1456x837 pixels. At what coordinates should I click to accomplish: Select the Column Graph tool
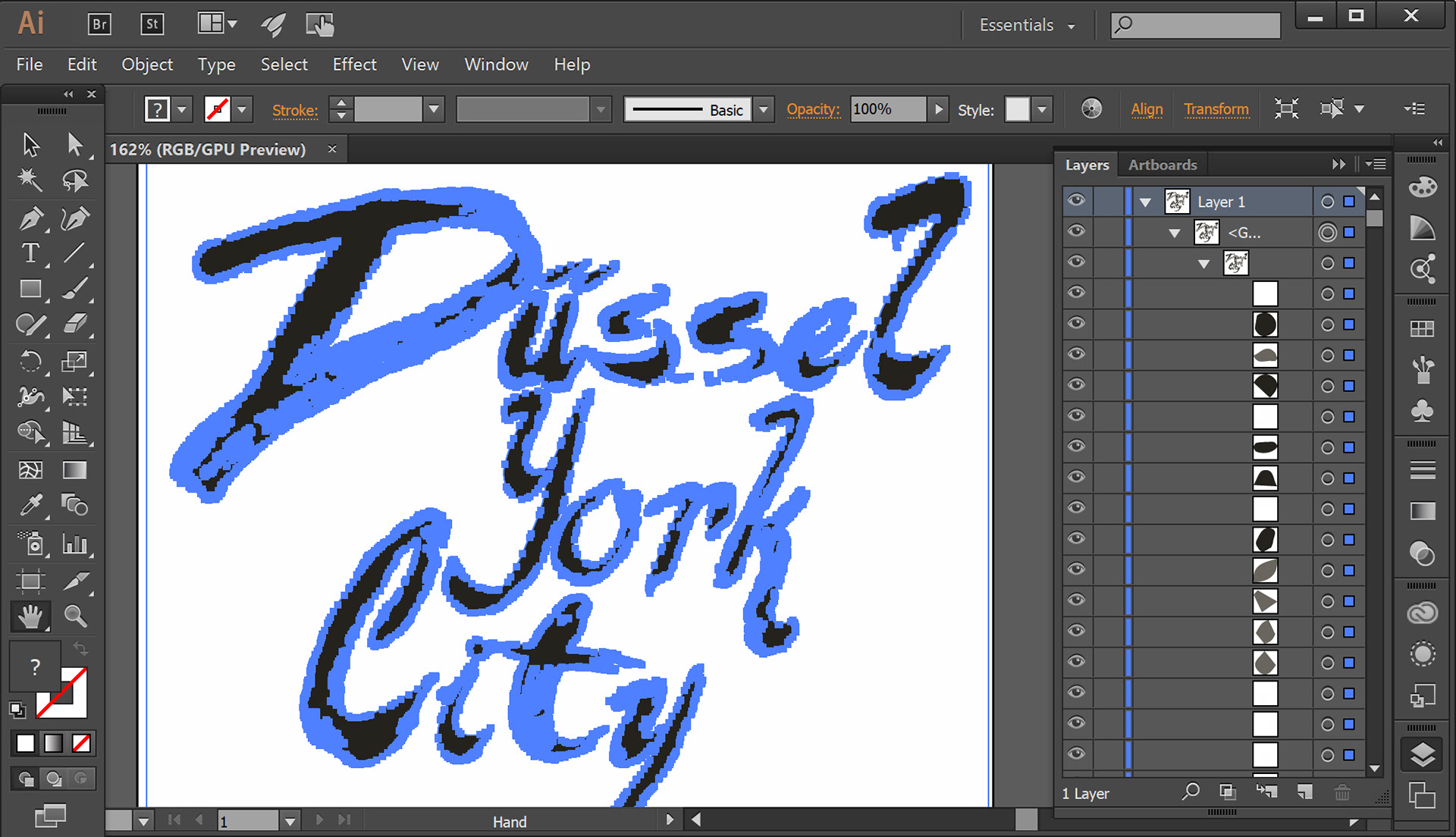click(74, 543)
